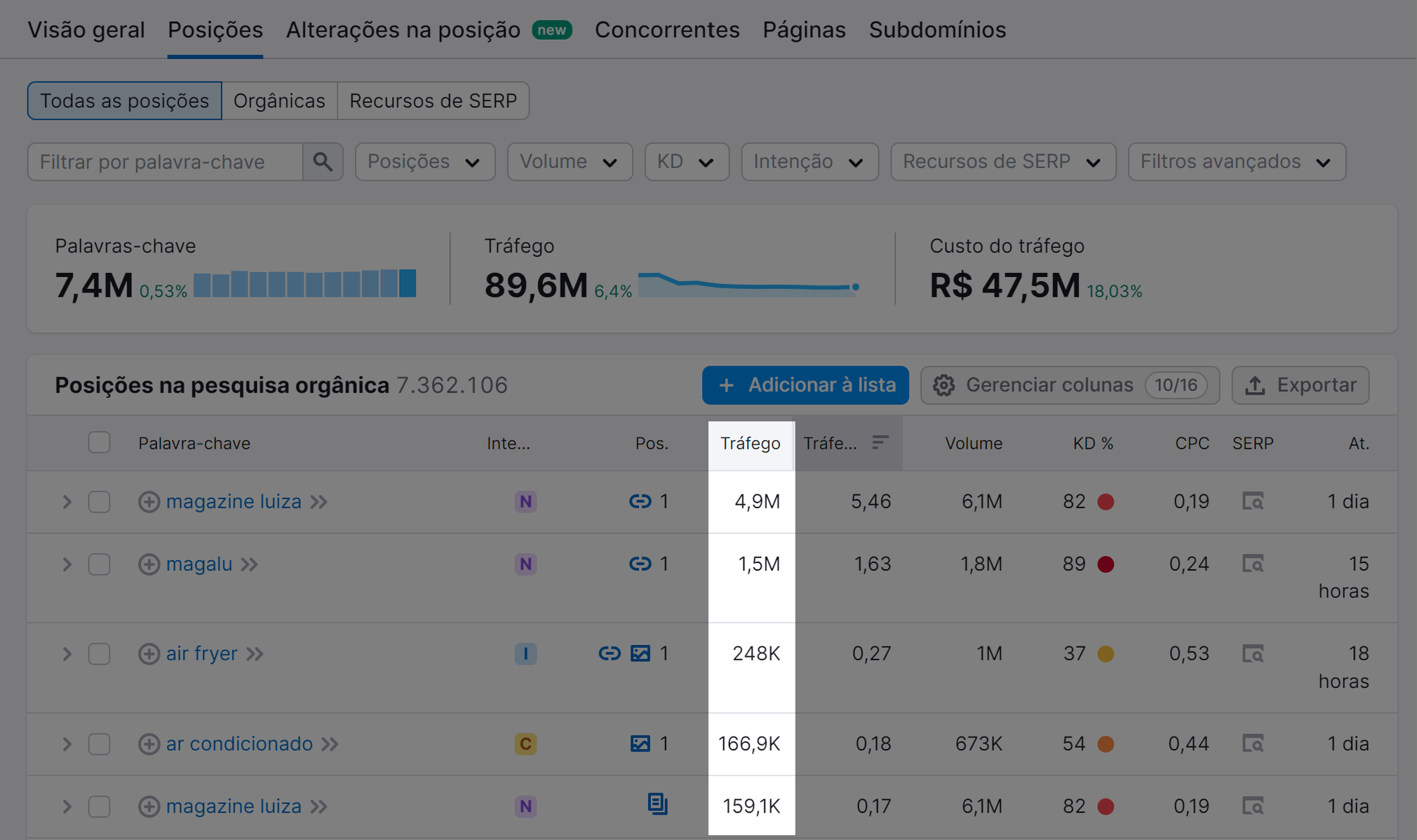View SERP snapshot for first magazine luiza row
Viewport: 1417px width, 840px height.
[x=1253, y=501]
